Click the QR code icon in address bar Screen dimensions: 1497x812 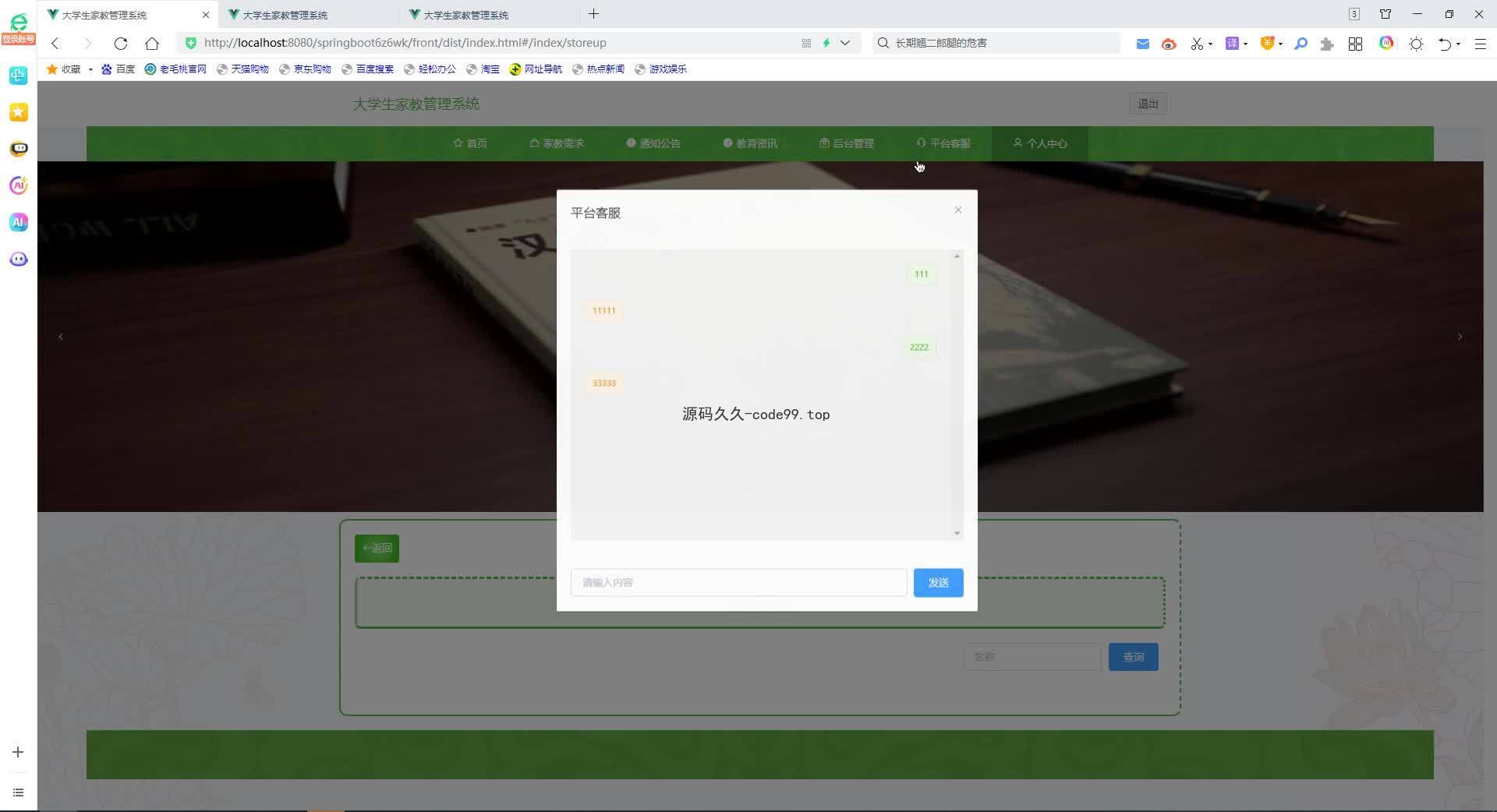[x=806, y=43]
